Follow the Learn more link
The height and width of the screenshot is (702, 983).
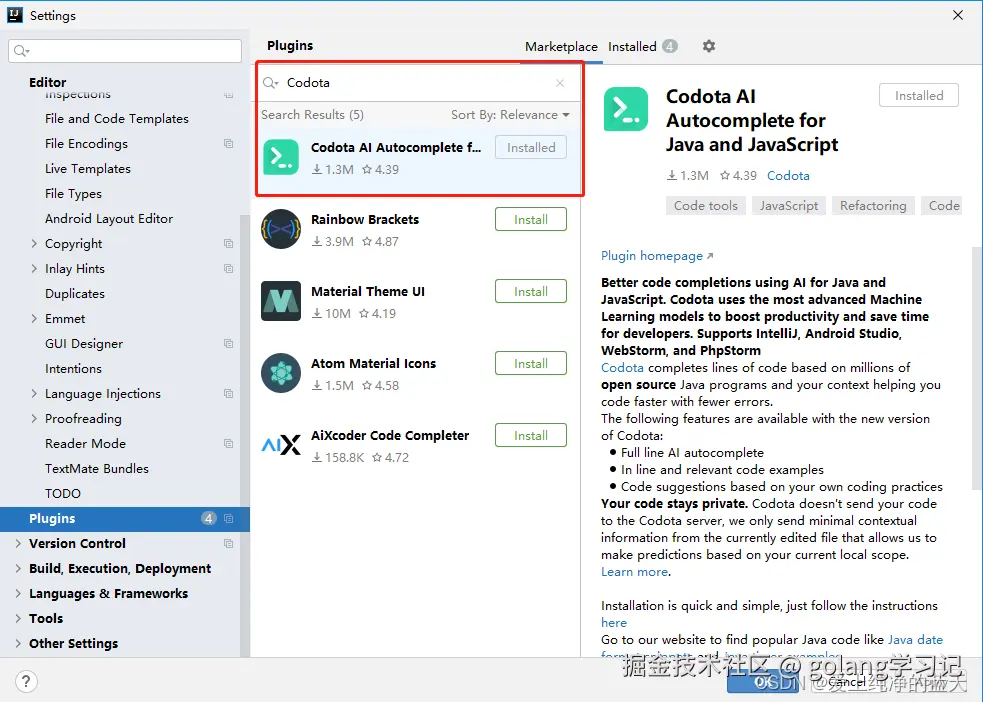[634, 572]
